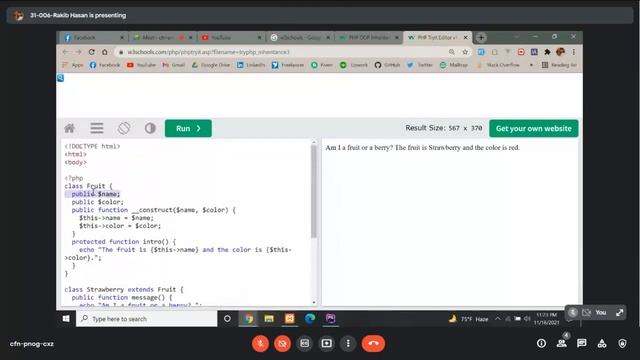
Task: Expand the bookmarks overflow arrow
Action: (531, 65)
